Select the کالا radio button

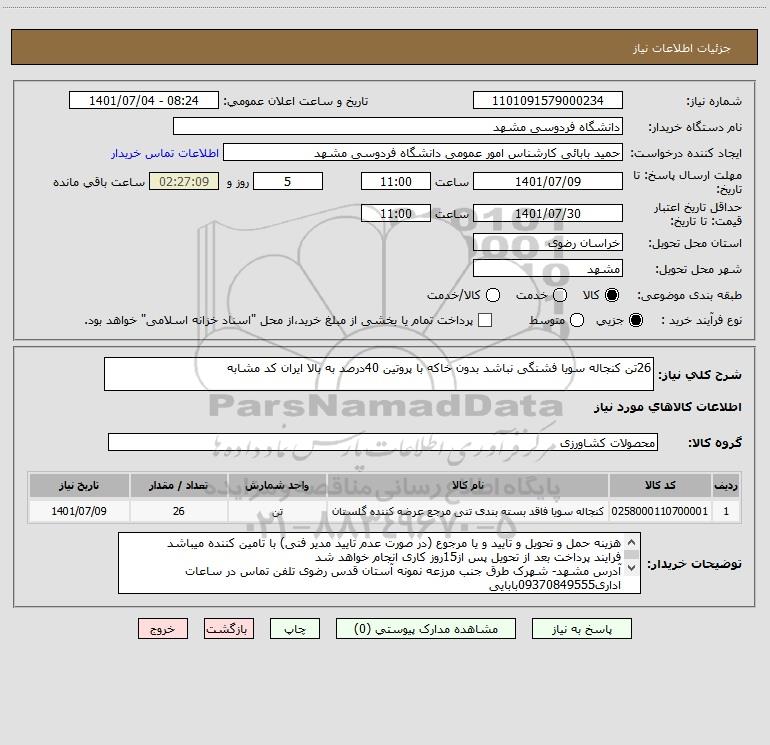[612, 295]
